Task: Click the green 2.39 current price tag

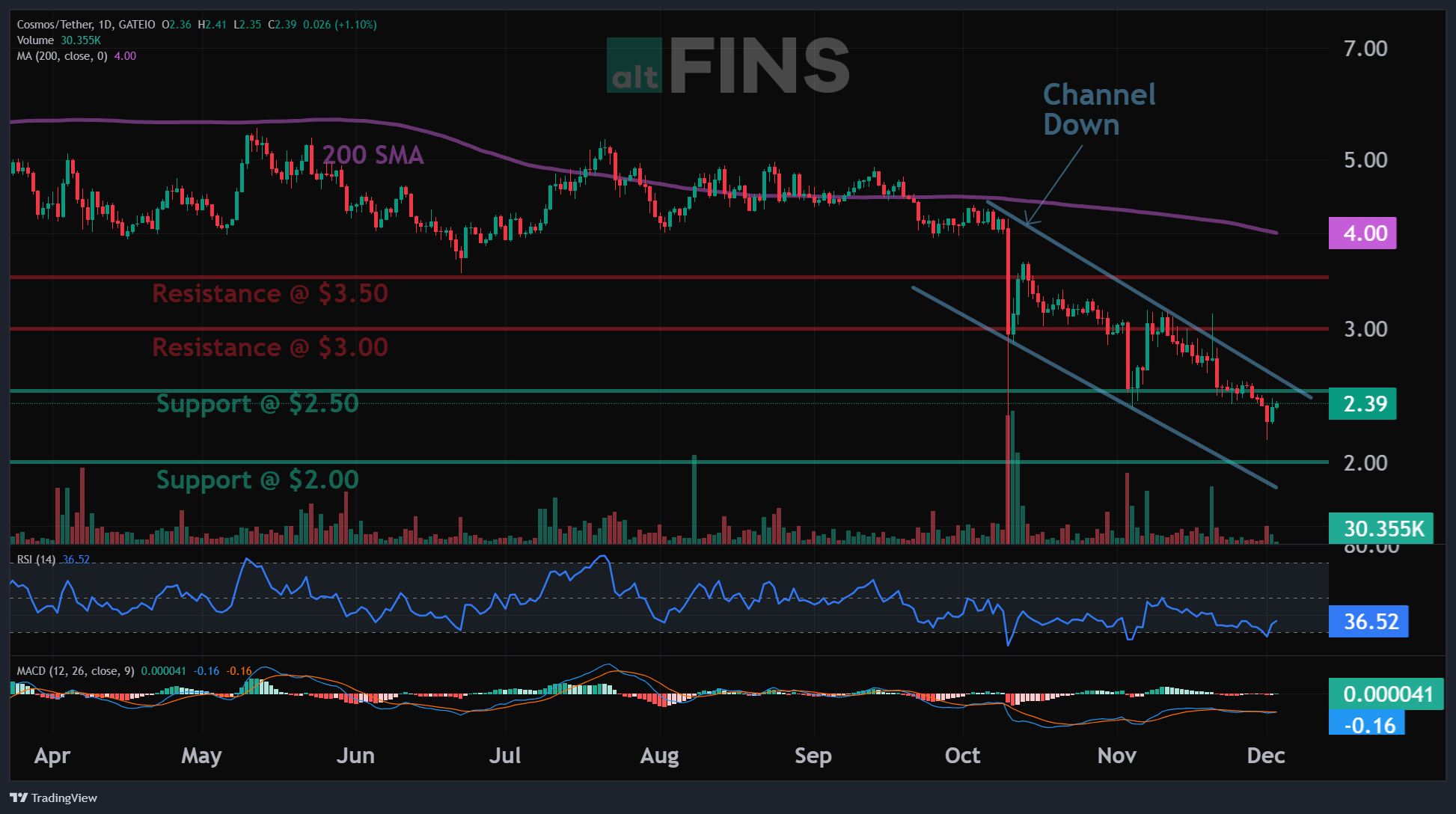Action: point(1362,404)
